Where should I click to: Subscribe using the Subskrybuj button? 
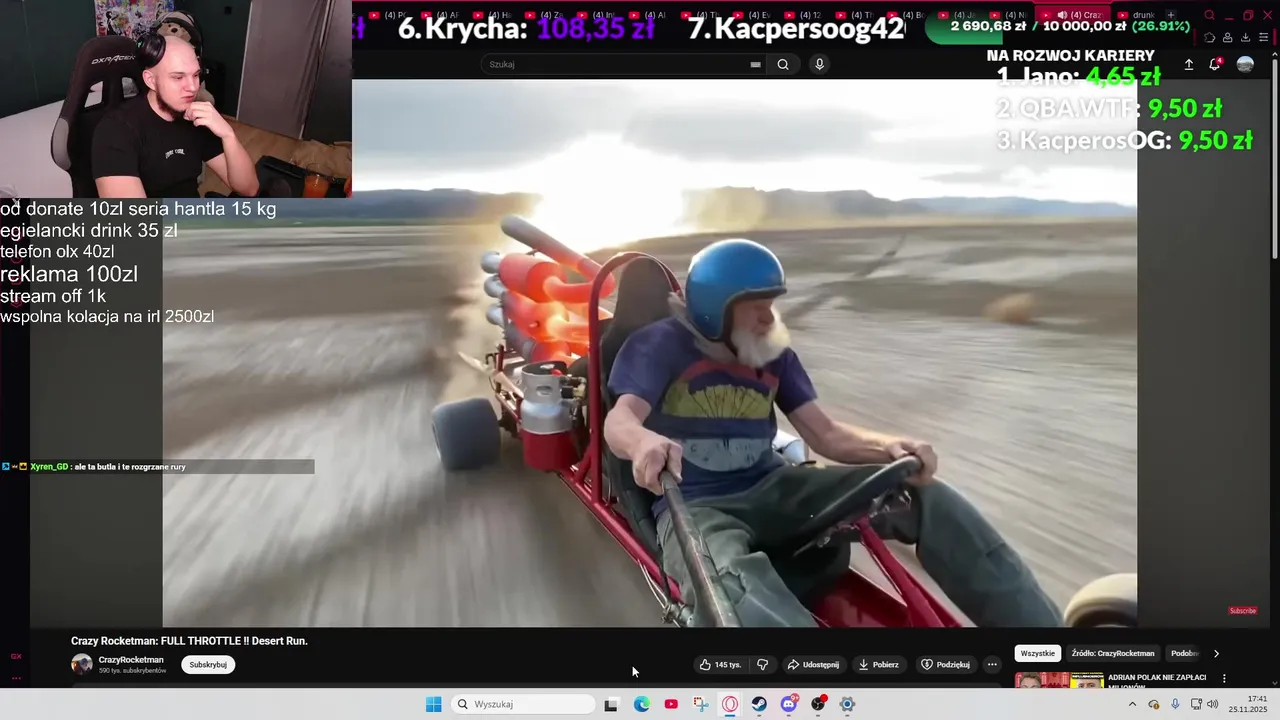point(208,664)
